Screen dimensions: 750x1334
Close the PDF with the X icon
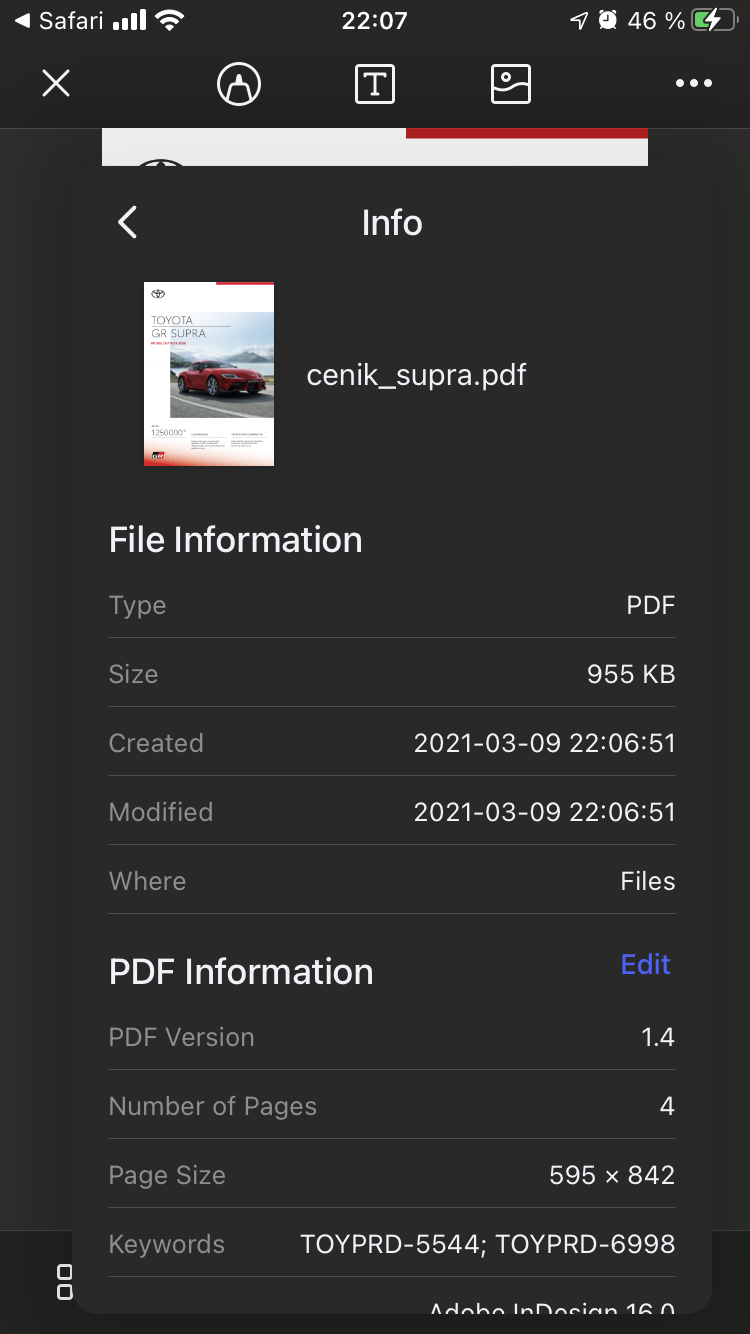point(56,84)
